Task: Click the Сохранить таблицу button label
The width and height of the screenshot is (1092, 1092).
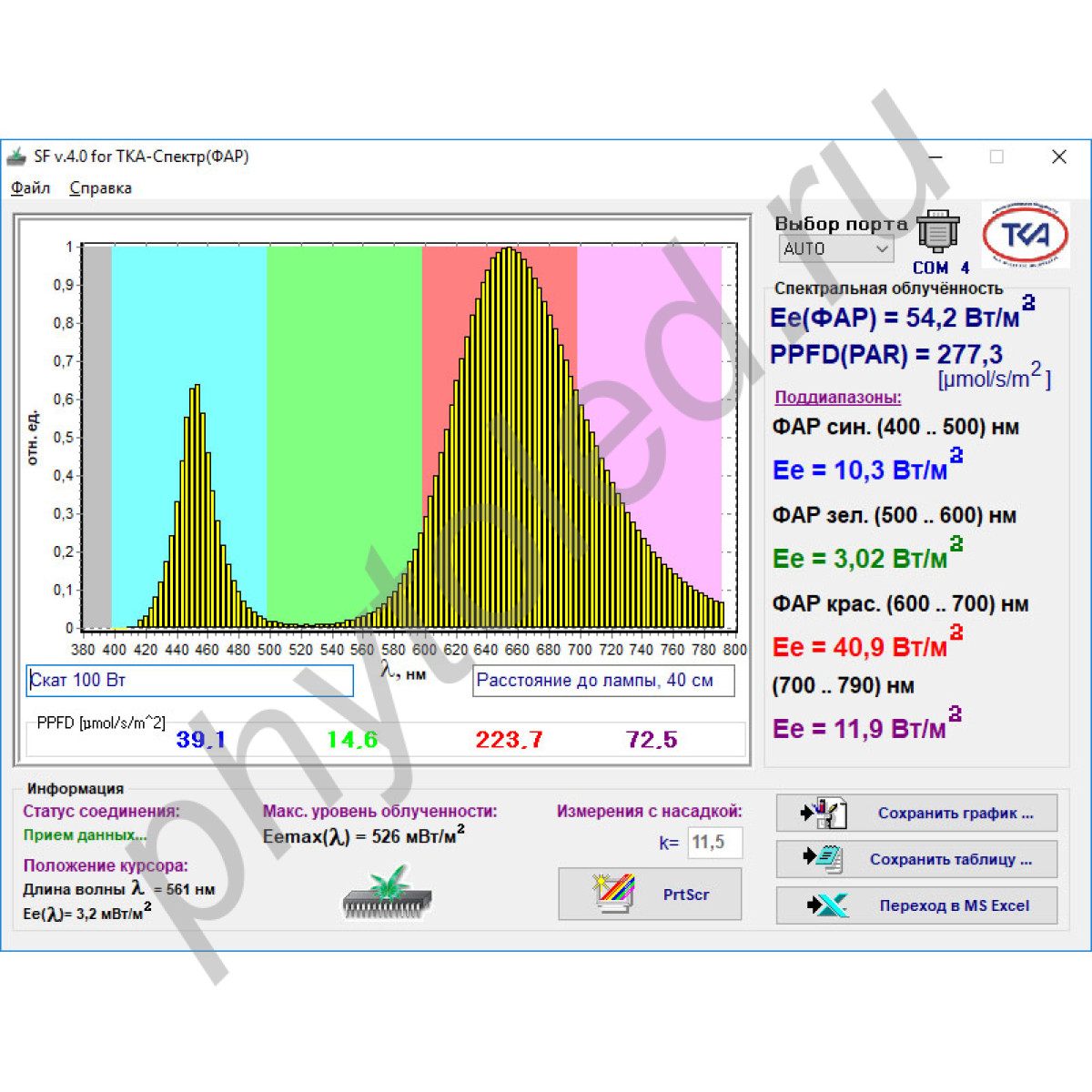Action: 950,859
